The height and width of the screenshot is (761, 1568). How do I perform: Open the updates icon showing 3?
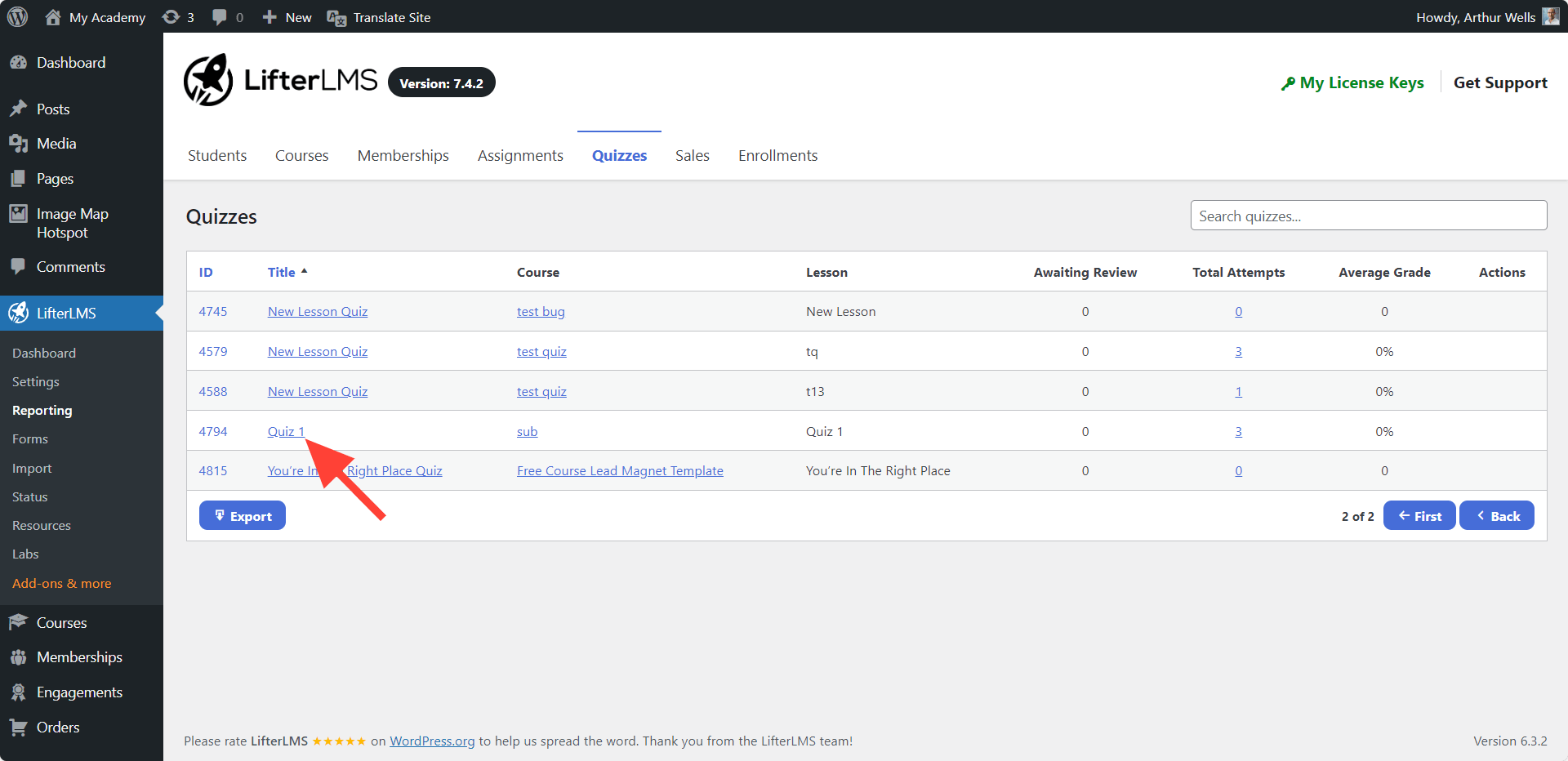click(x=171, y=17)
